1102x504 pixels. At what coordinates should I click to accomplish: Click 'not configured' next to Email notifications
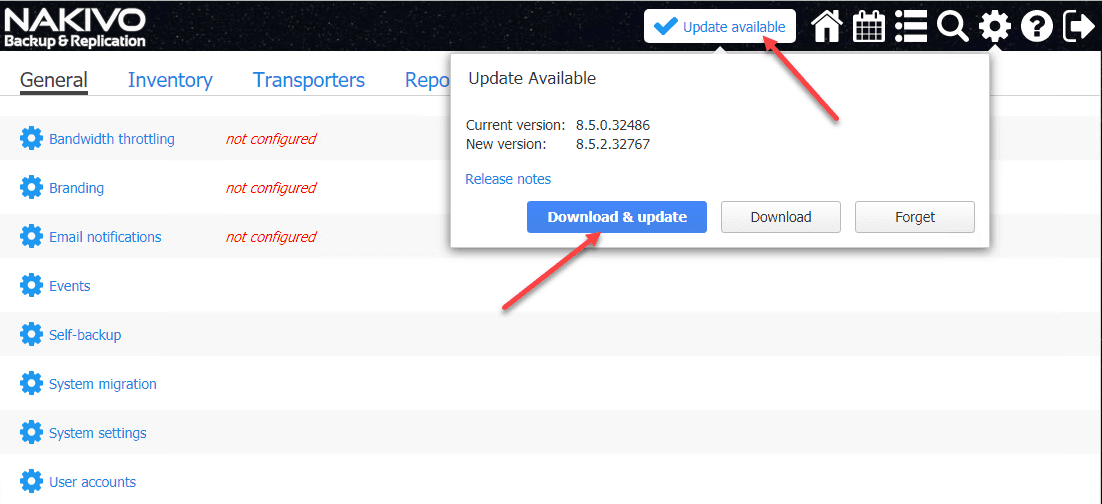point(271,237)
